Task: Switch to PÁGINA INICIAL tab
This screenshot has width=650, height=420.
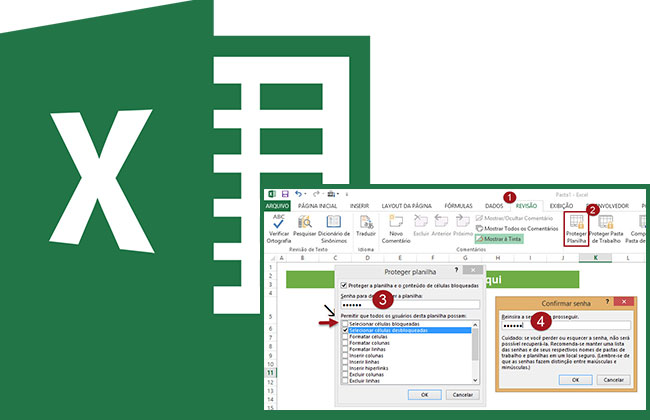Action: coord(318,206)
